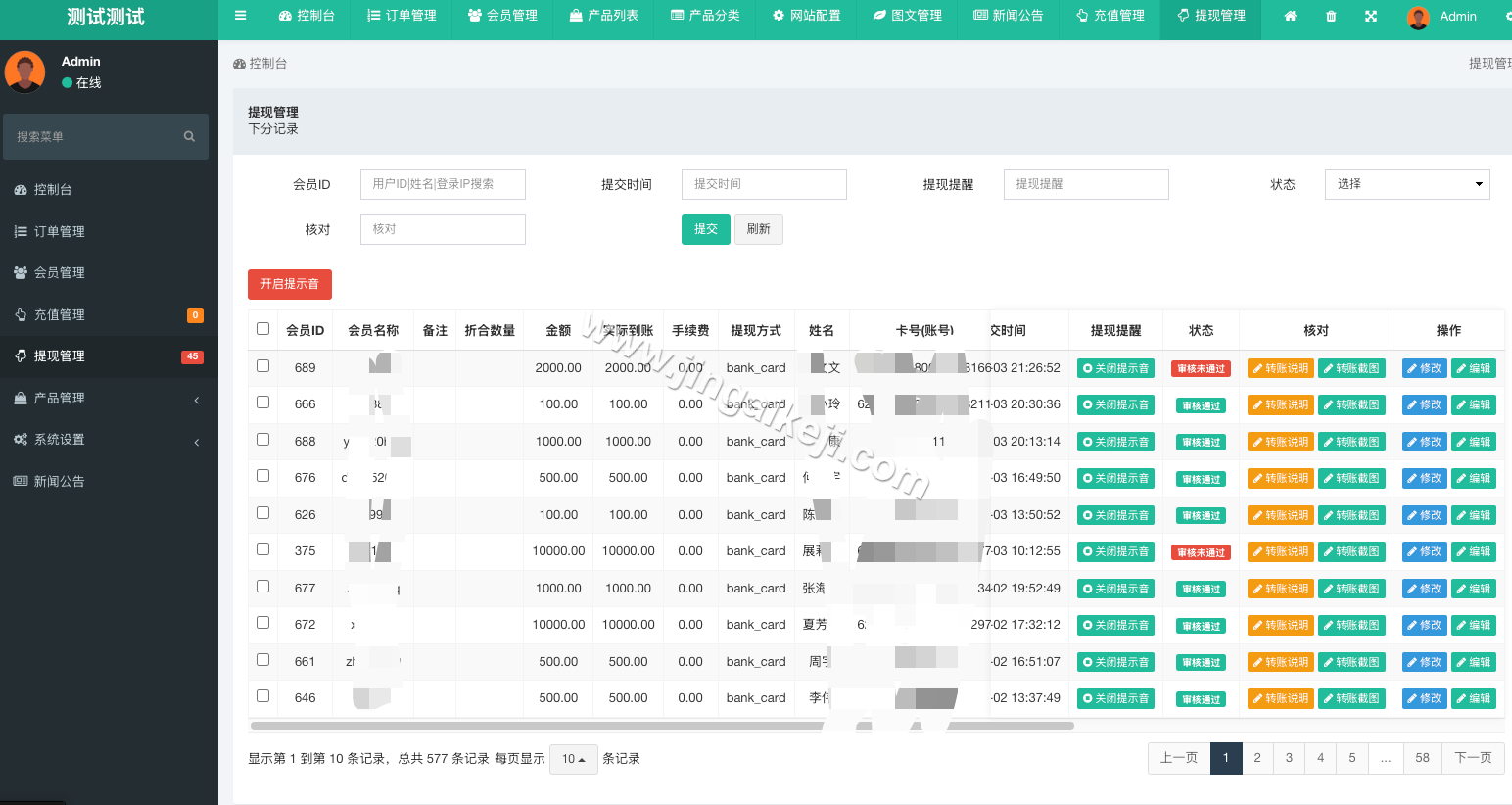Click the red 开启提示音 button
The height and width of the screenshot is (805, 1512).
click(x=289, y=284)
